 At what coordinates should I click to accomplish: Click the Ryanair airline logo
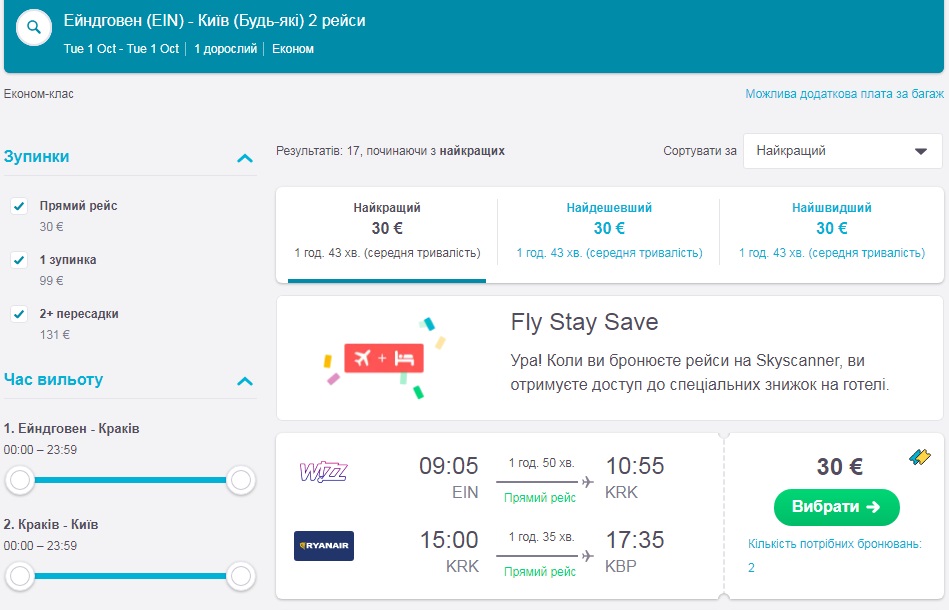pos(323,546)
